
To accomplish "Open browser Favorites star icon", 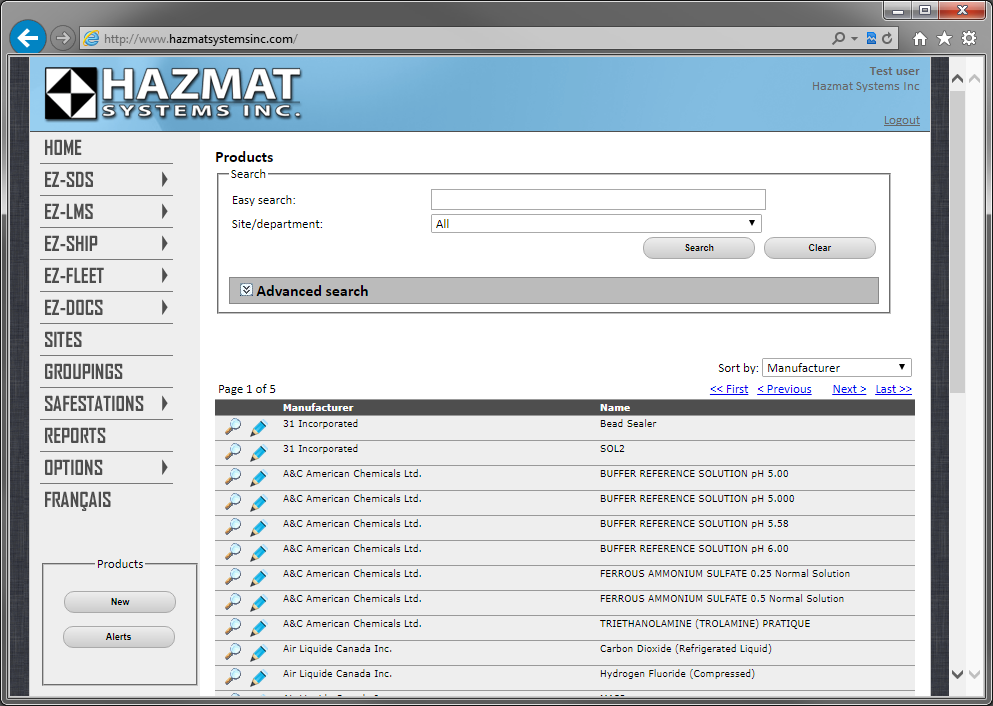I will click(944, 39).
